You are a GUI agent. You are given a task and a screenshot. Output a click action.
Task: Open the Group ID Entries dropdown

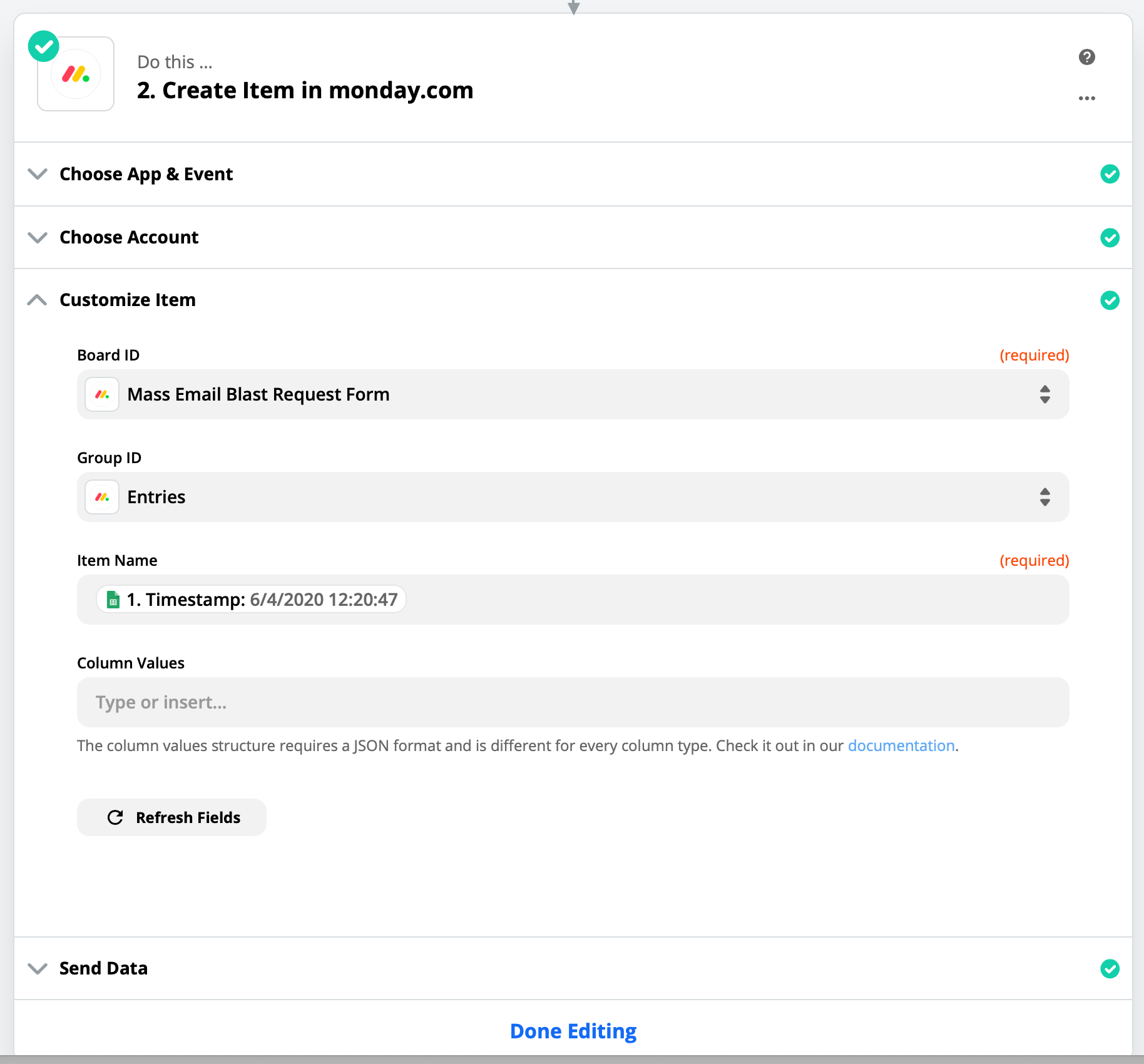pos(573,497)
